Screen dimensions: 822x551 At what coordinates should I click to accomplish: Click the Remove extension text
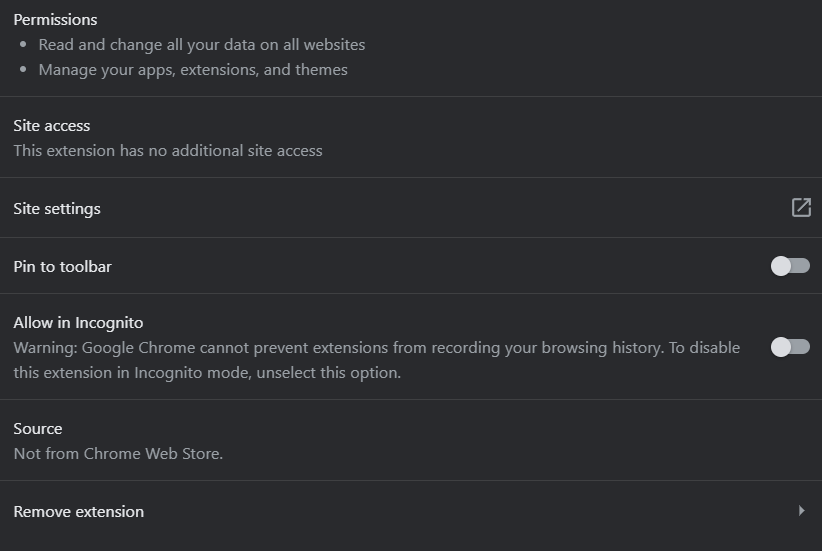click(x=78, y=512)
